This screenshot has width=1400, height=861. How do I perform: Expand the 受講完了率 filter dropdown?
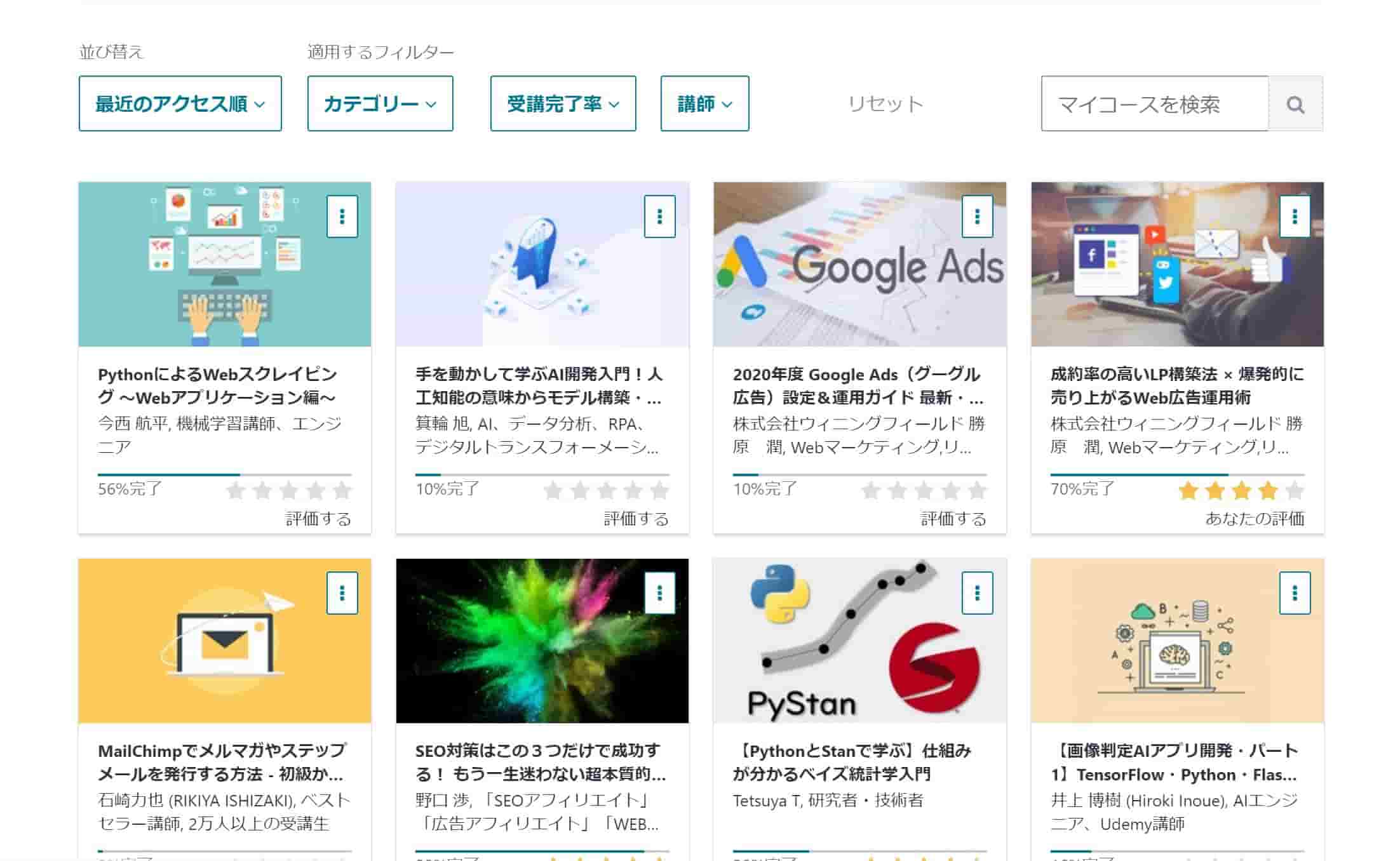(x=563, y=103)
